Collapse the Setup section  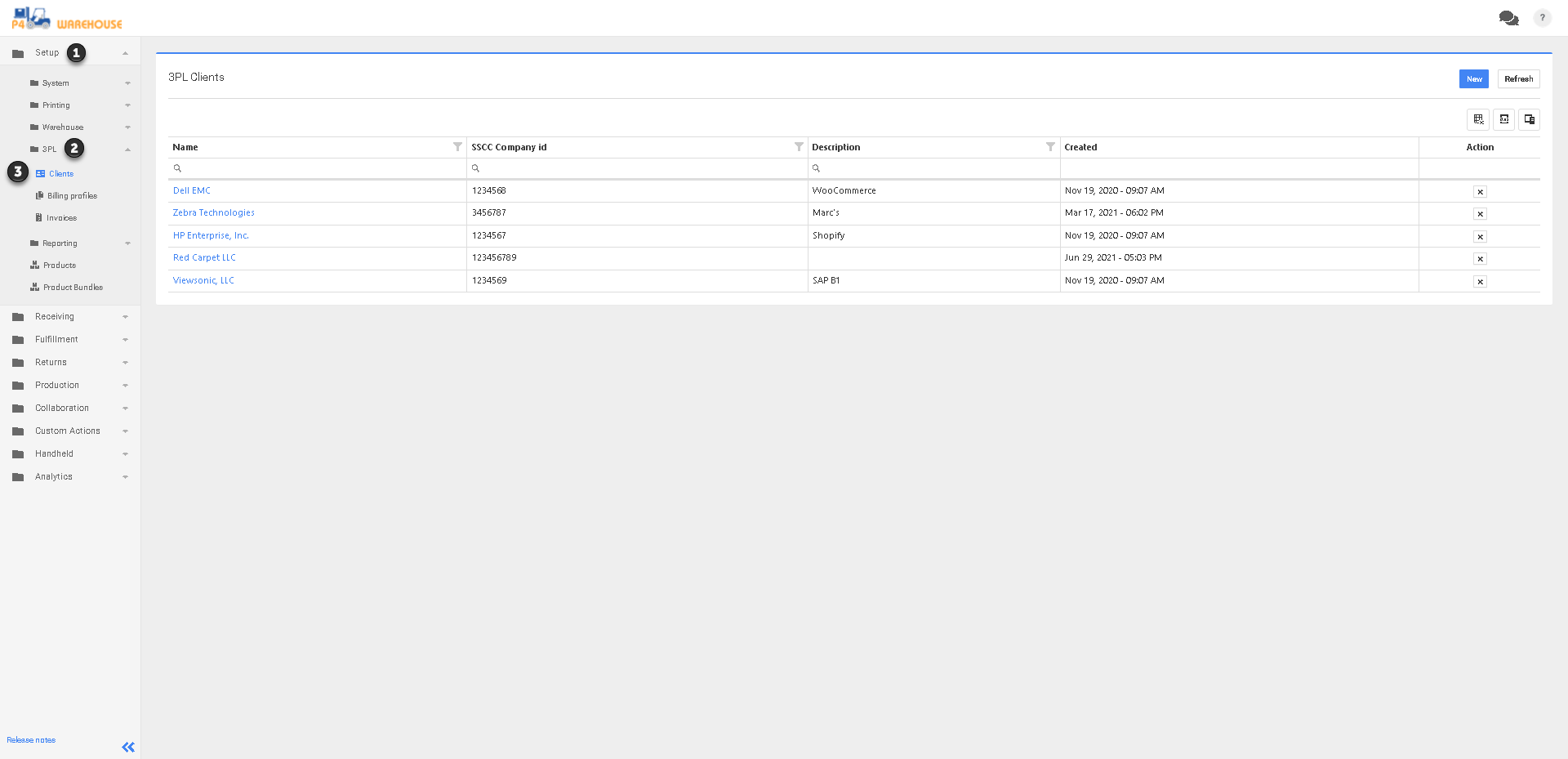(125, 53)
